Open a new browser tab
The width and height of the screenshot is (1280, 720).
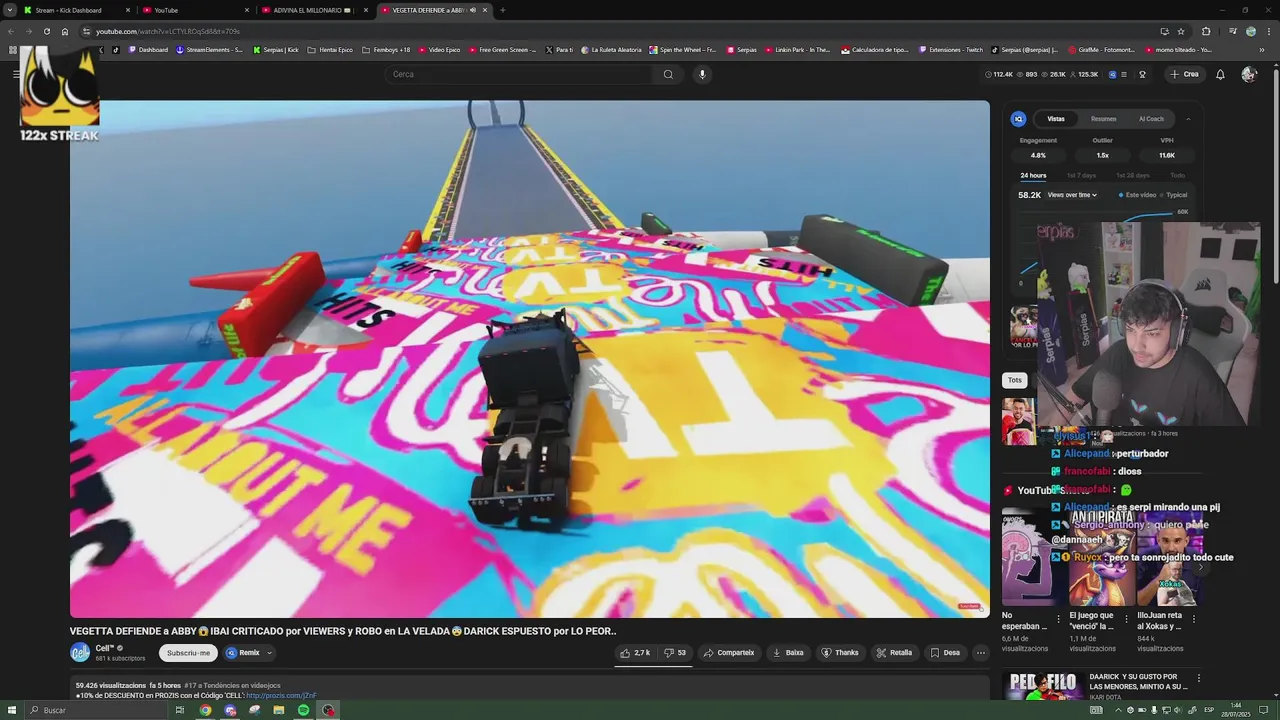click(x=502, y=10)
